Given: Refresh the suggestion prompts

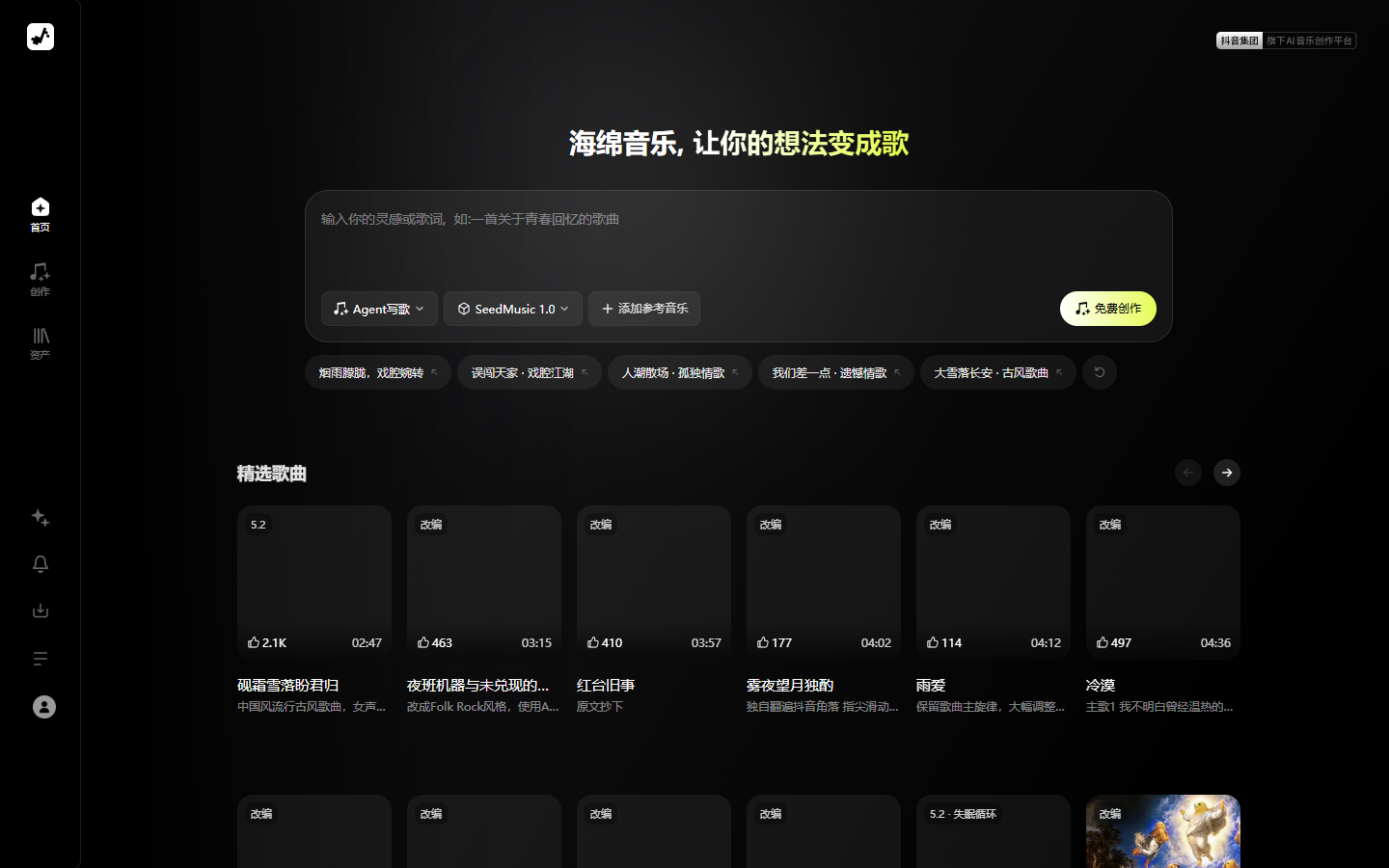Looking at the screenshot, I should coord(1100,372).
